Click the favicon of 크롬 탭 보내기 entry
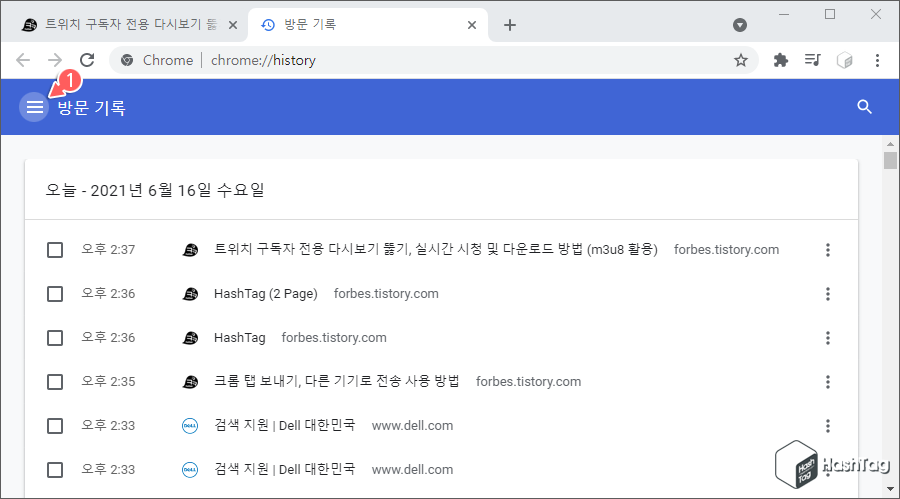This screenshot has width=900, height=499. 190,382
